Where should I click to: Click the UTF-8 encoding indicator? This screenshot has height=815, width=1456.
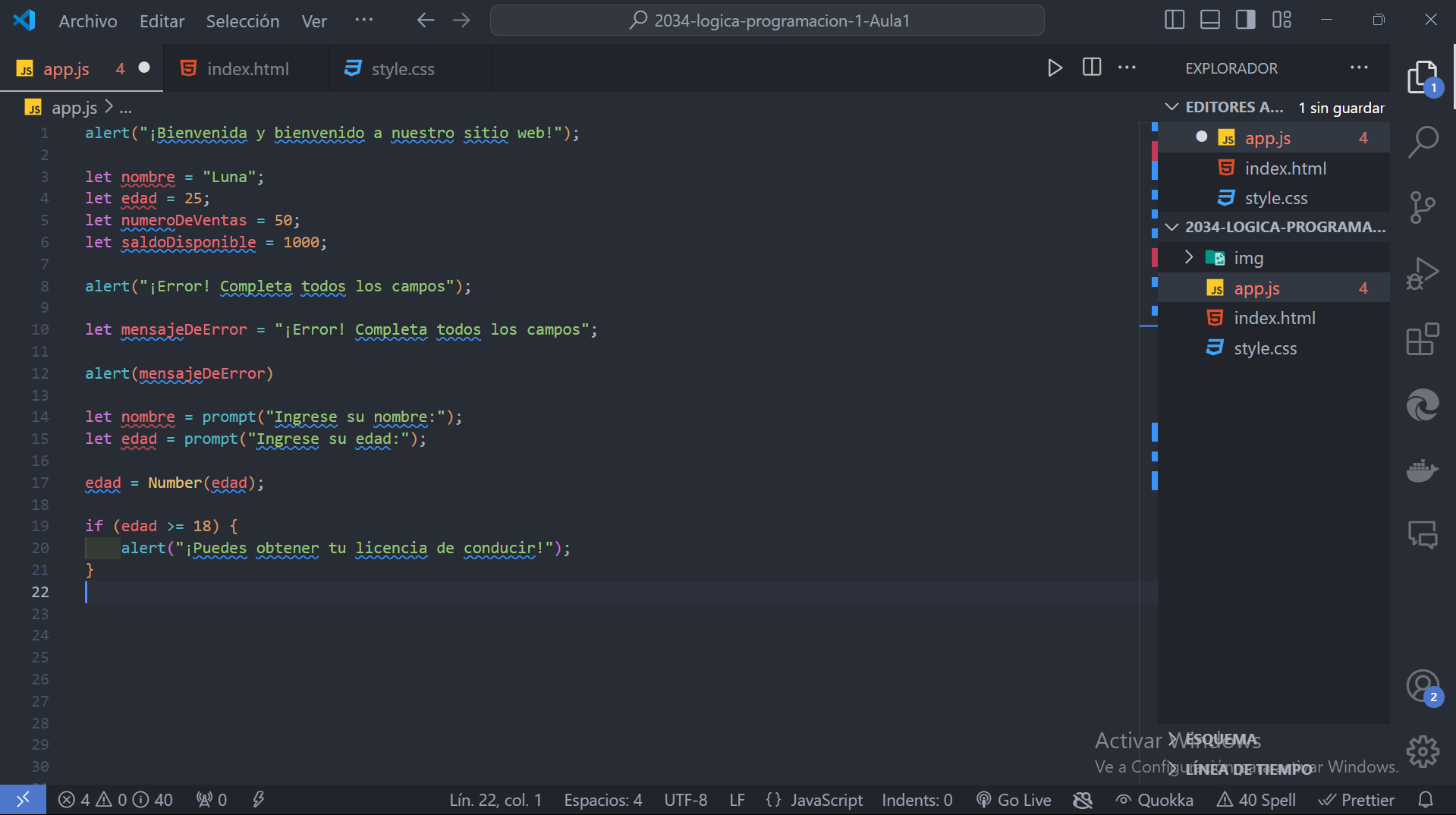pyautogui.click(x=685, y=799)
